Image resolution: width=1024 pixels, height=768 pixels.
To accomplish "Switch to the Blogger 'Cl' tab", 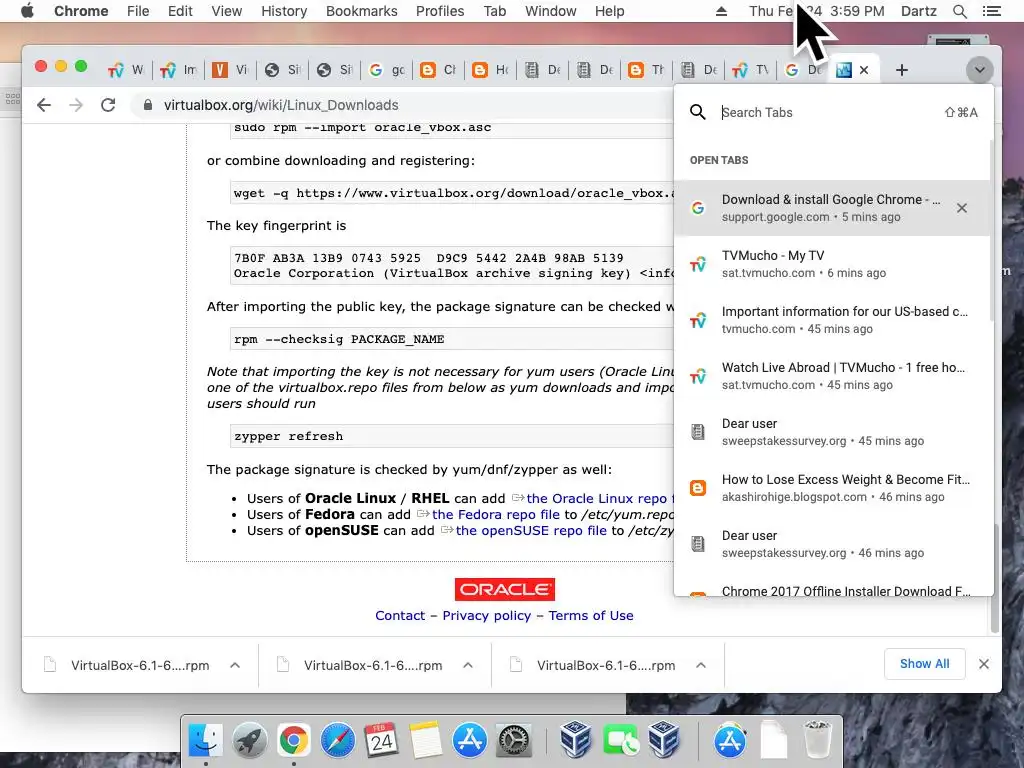I will (438, 70).
